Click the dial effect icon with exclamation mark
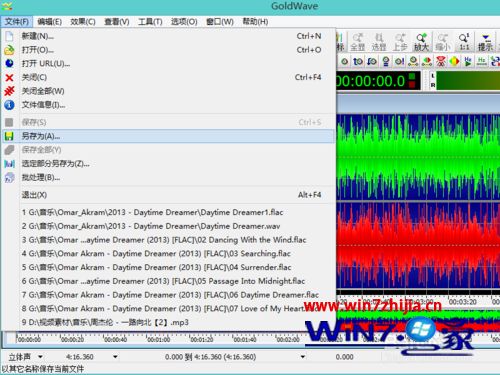The image size is (500, 375). pyautogui.click(x=399, y=61)
